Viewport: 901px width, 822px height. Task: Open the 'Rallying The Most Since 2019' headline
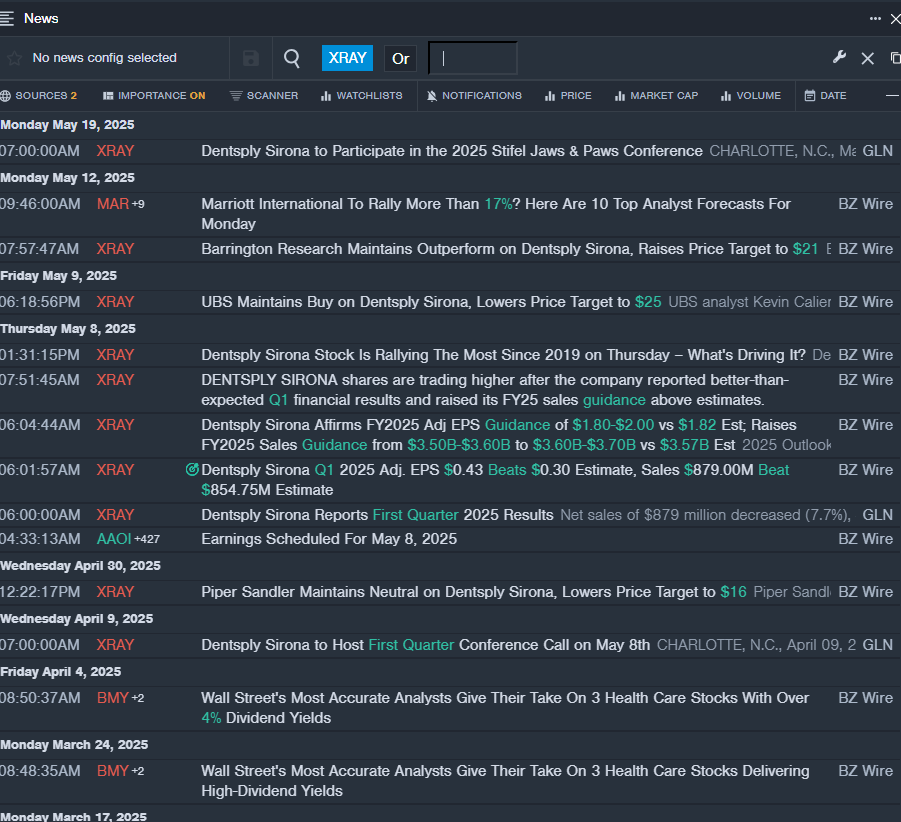[503, 355]
